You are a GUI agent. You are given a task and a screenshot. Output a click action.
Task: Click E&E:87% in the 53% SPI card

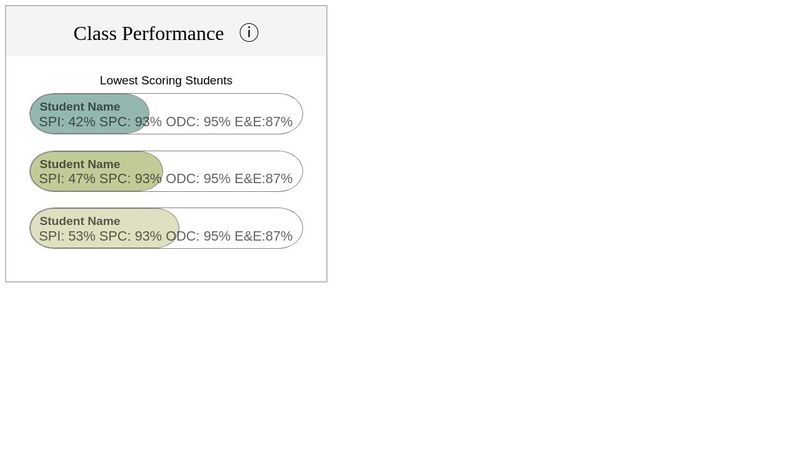(x=264, y=236)
